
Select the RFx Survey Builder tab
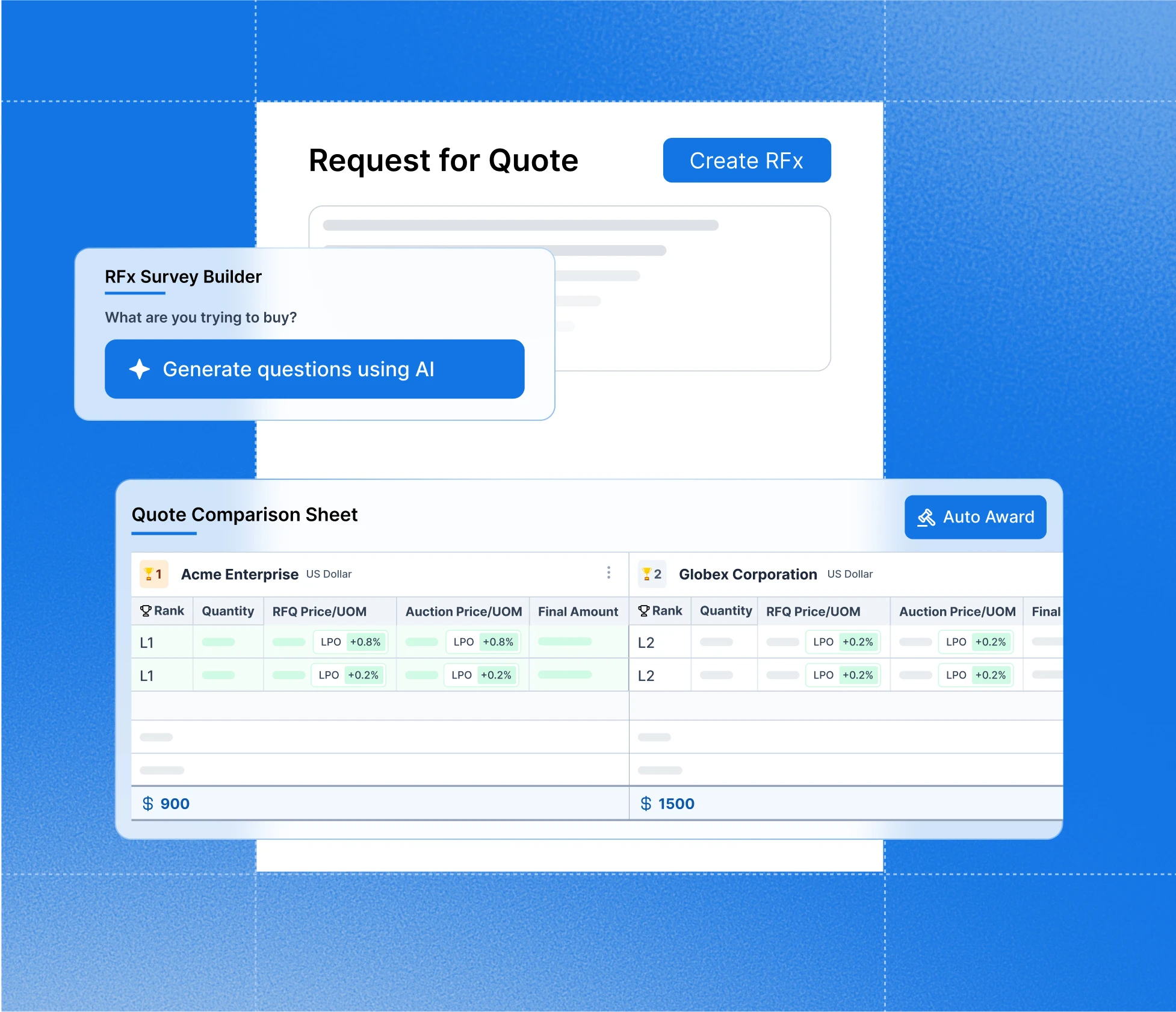[183, 277]
